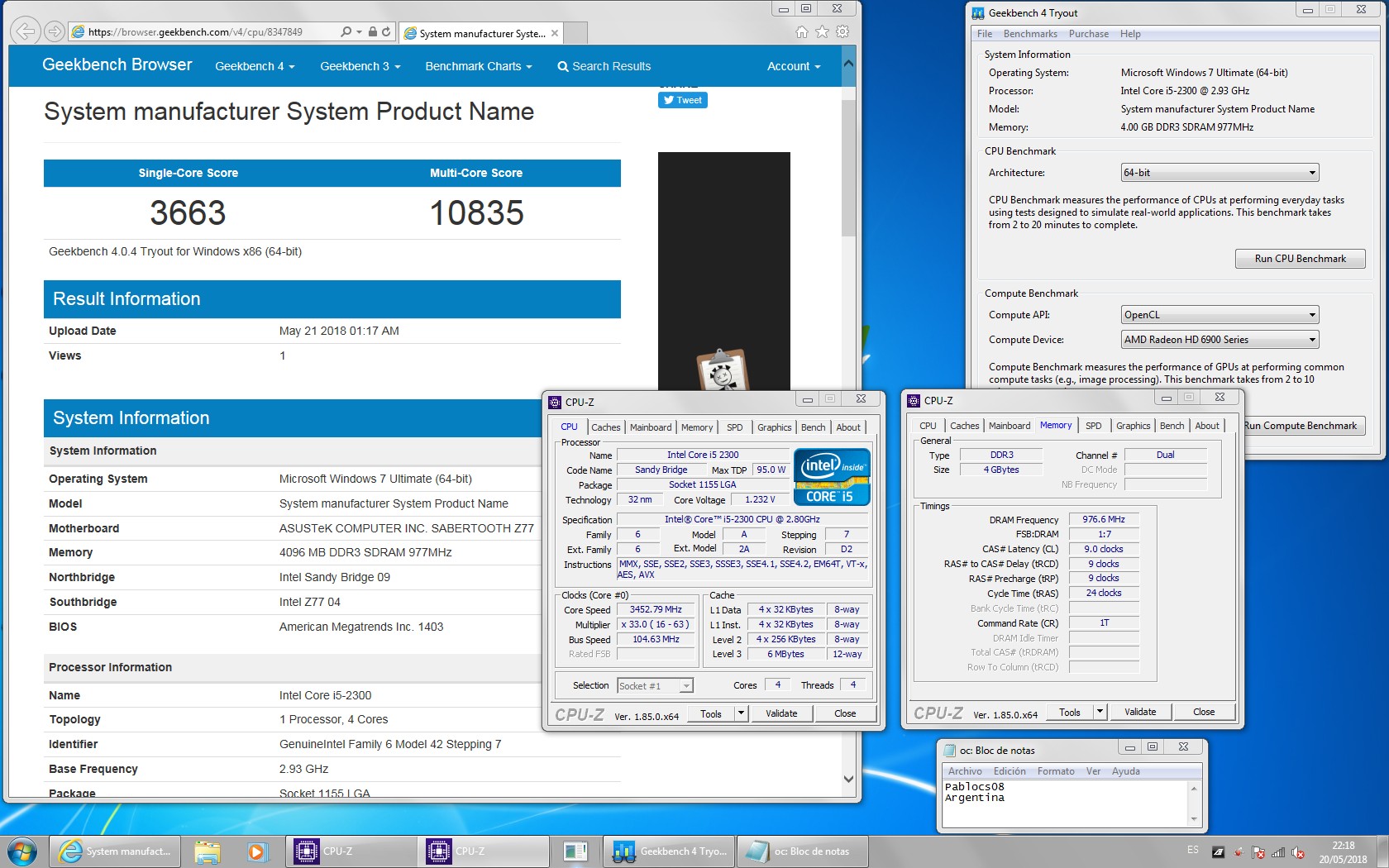This screenshot has width=1389, height=868.
Task: Switch to Geekbench 4 Tryout taskbar button
Action: [670, 851]
